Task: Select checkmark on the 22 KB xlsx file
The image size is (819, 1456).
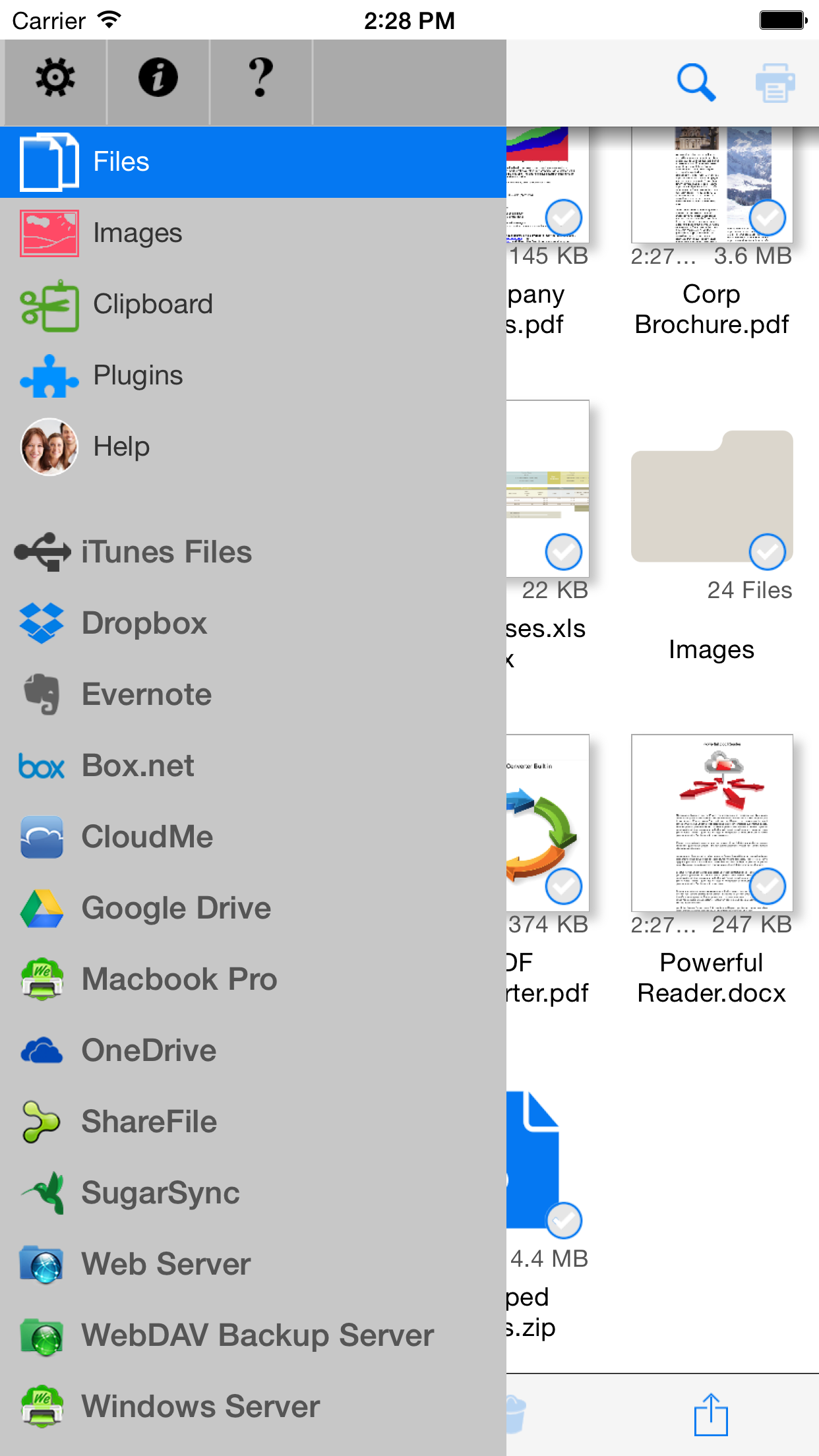Action: coord(564,552)
